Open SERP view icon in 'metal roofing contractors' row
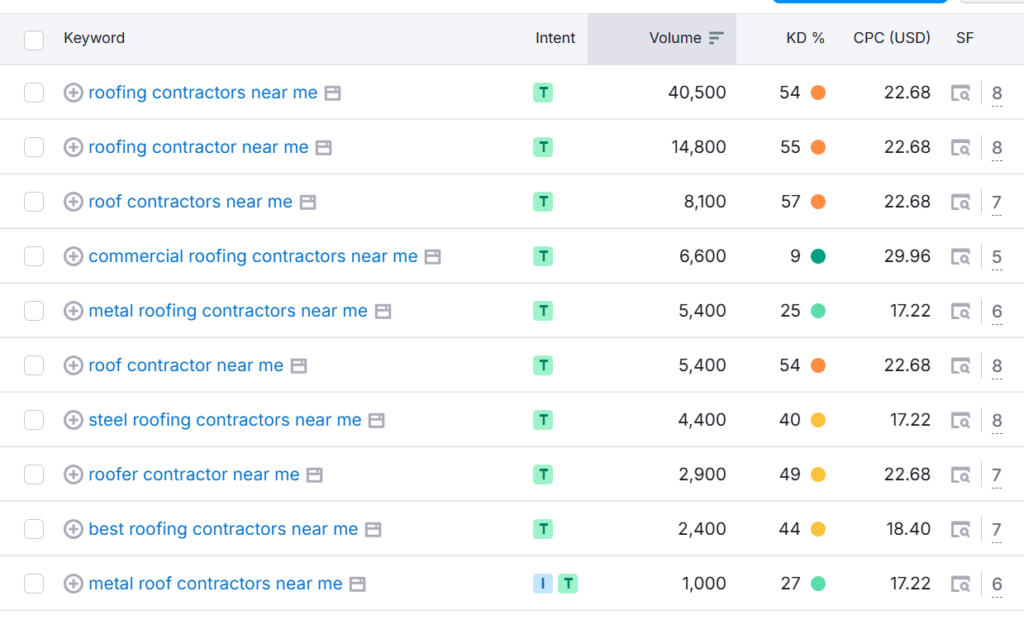Screen dimensions: 1024x620 (961, 312)
